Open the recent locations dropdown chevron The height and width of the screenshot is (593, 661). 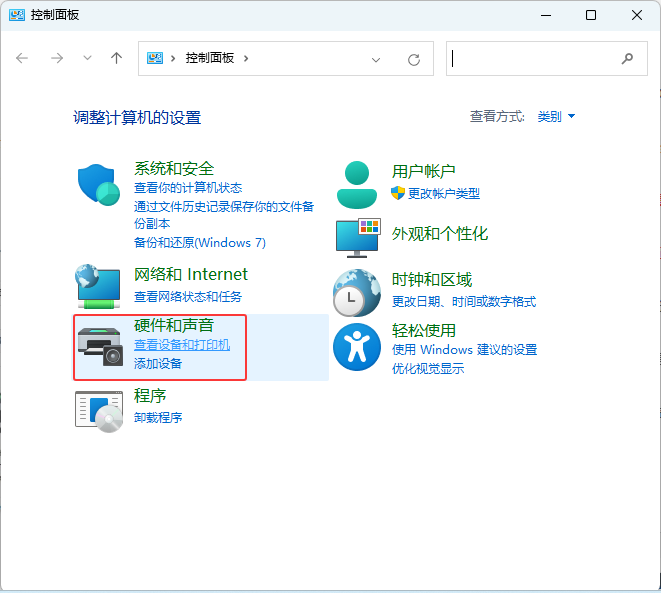tap(87, 58)
